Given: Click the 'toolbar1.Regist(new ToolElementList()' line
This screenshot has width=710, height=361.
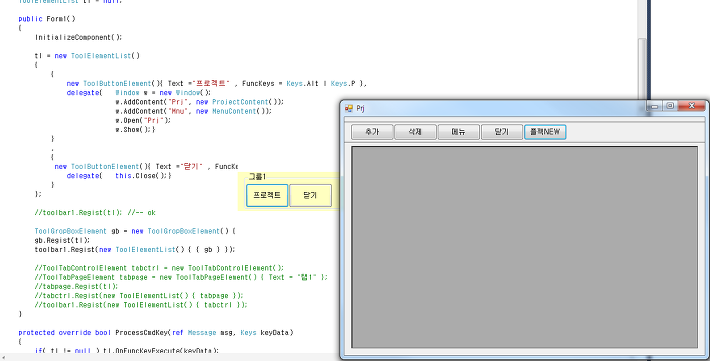Looking at the screenshot, I should pyautogui.click(x=135, y=250).
